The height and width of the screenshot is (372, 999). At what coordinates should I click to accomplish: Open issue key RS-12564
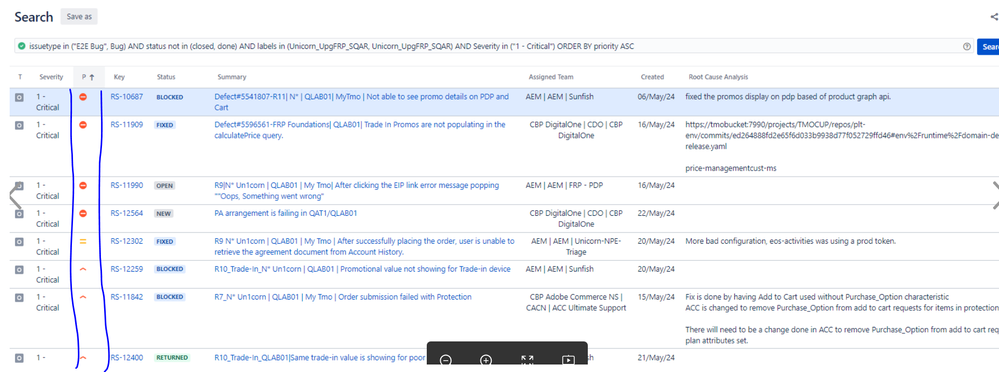point(127,213)
